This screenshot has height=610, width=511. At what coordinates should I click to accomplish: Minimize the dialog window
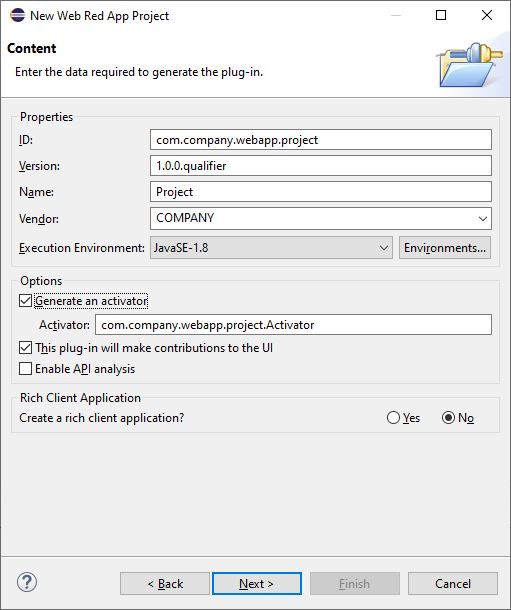coord(396,15)
